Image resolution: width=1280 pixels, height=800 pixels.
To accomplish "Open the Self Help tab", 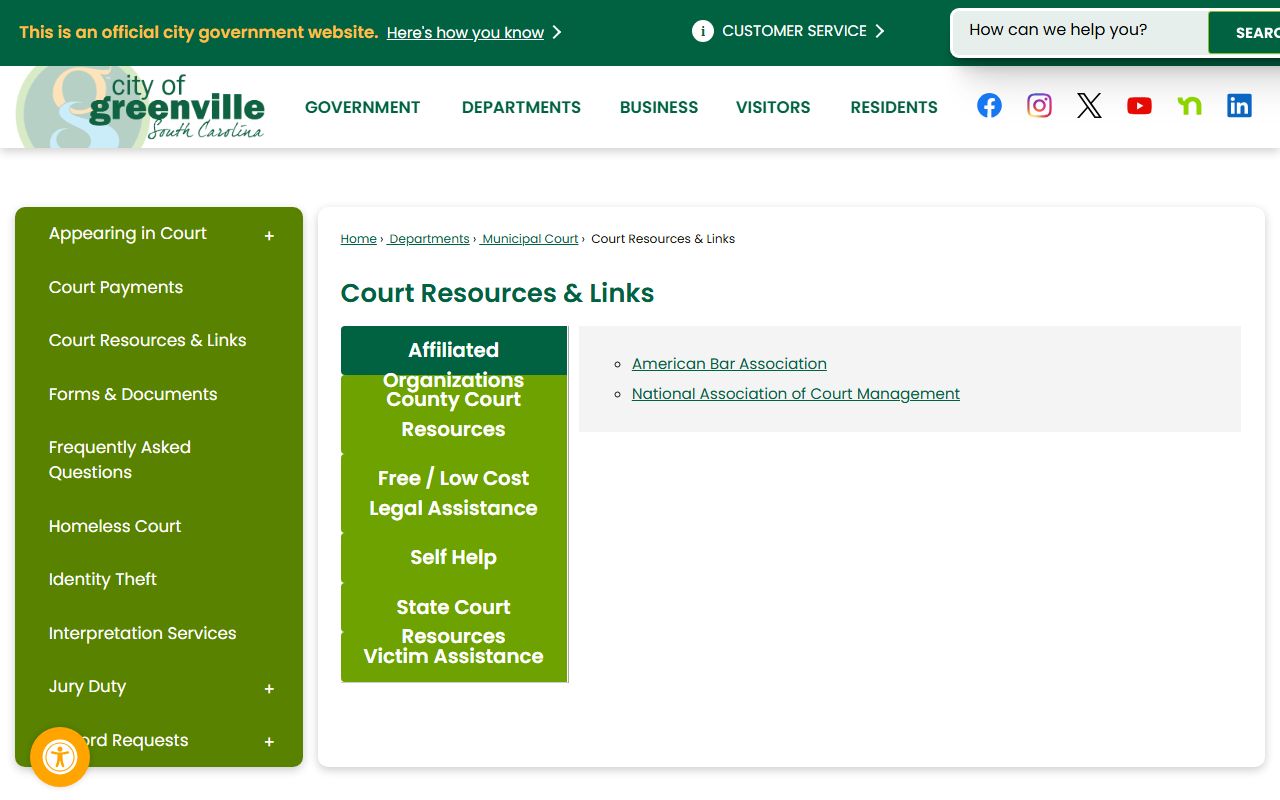I will 454,557.
